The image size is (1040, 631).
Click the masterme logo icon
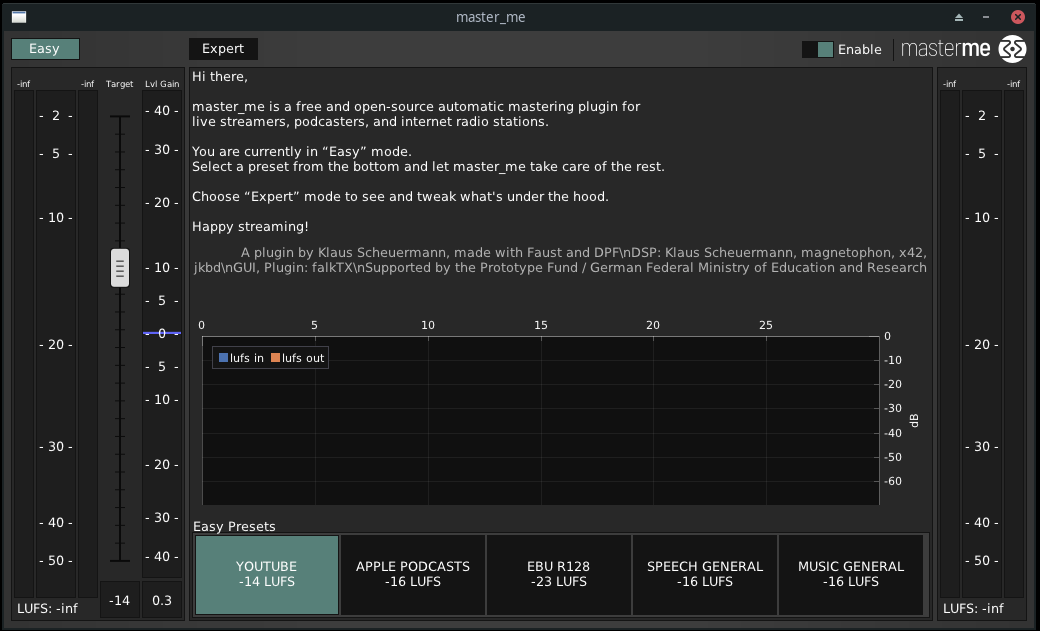pyautogui.click(x=1012, y=49)
